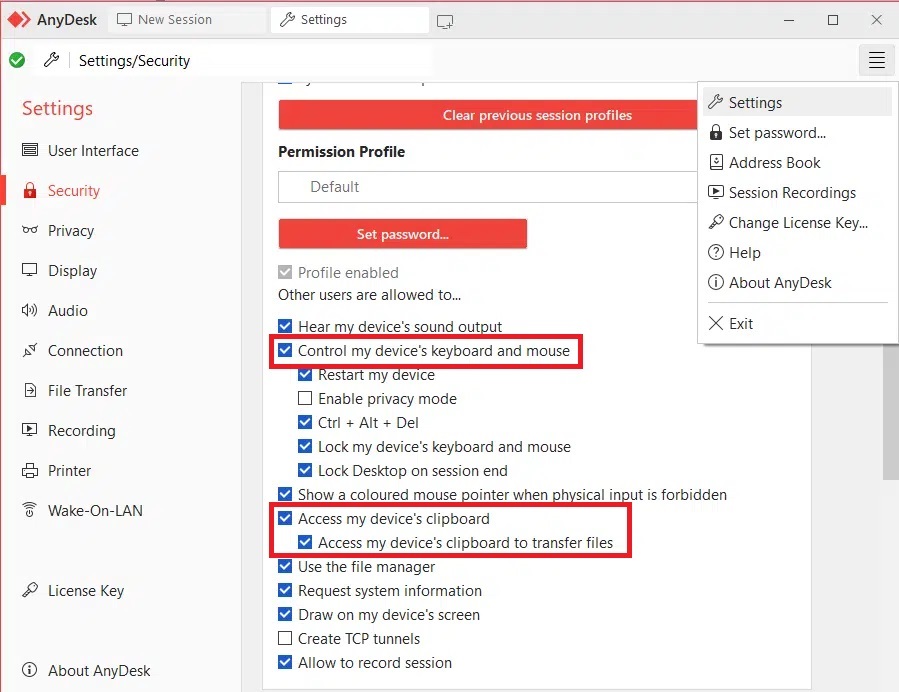Click the vertical scrollbar on the right

point(890,413)
